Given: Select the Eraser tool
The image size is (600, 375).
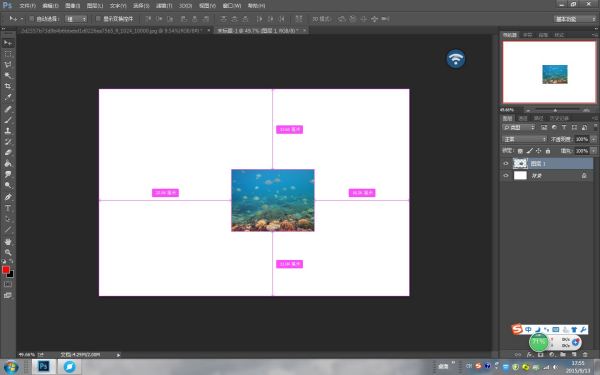Looking at the screenshot, I should tap(8, 152).
